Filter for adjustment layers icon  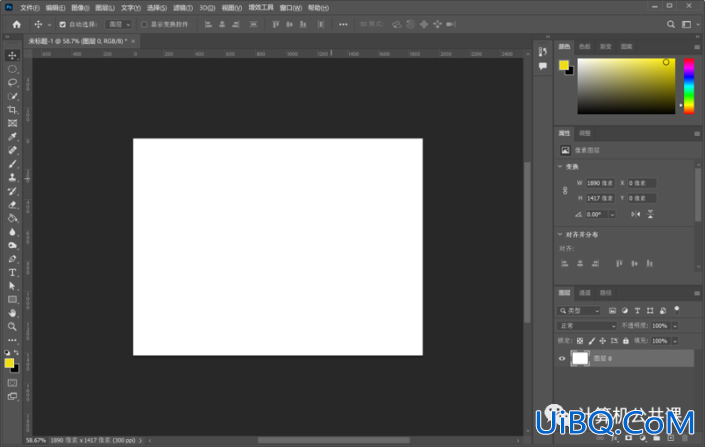pos(625,311)
